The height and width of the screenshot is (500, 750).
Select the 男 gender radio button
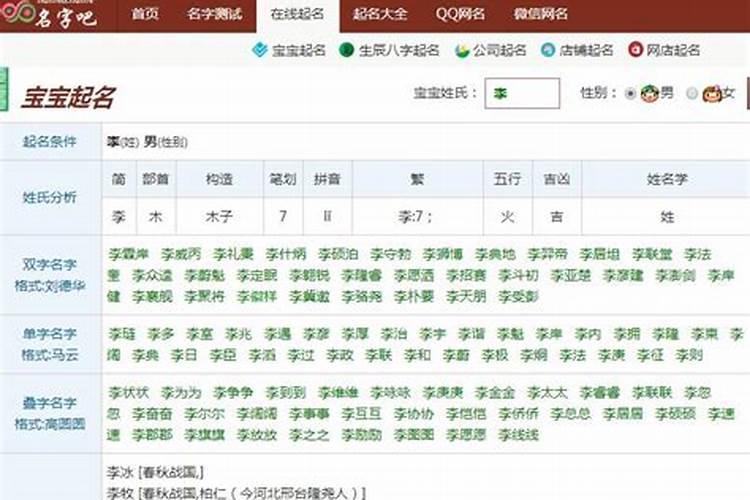click(631, 94)
